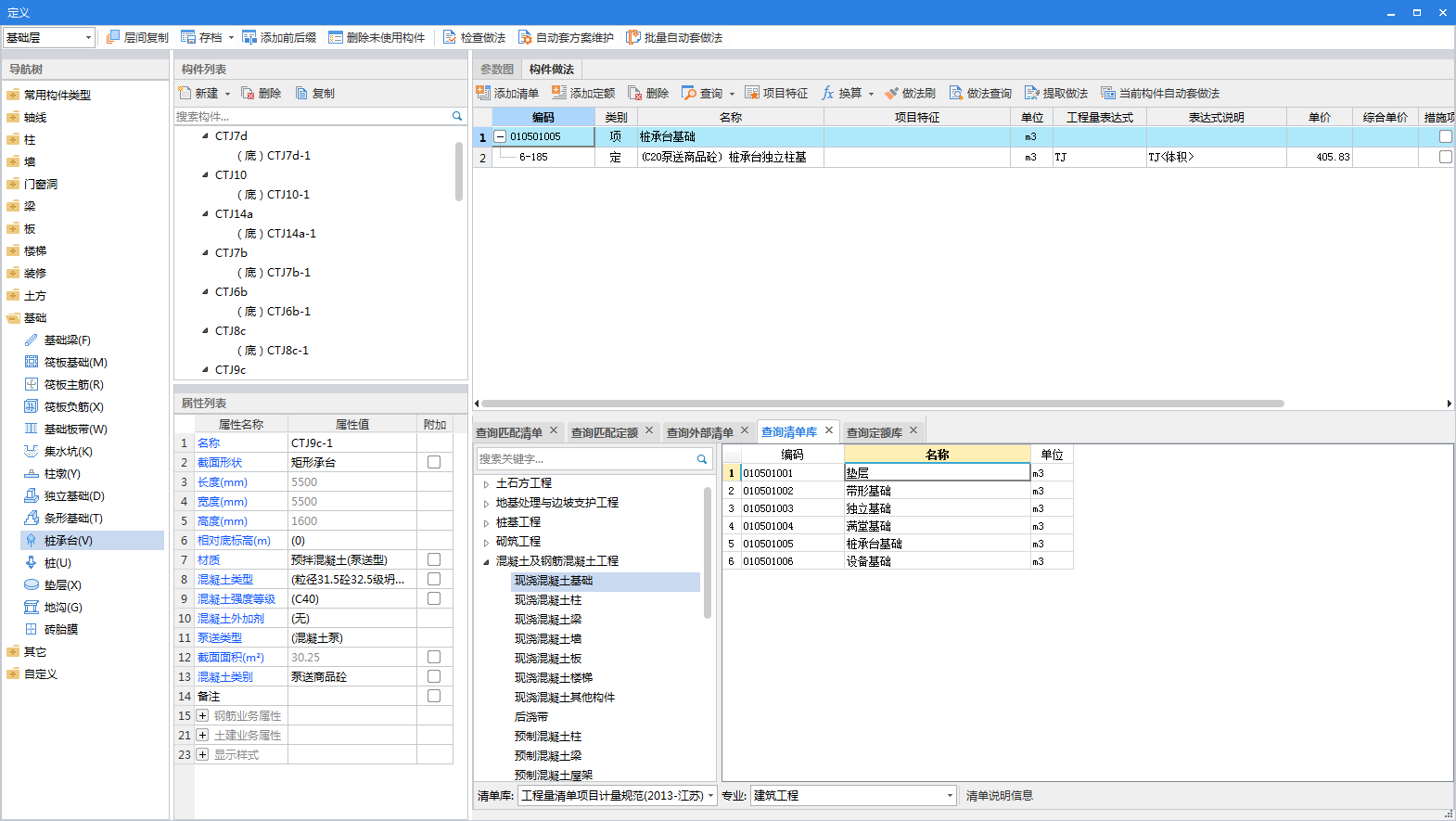The width and height of the screenshot is (1456, 821).
Task: Click 删除未使用构件 icon
Action: point(336,37)
